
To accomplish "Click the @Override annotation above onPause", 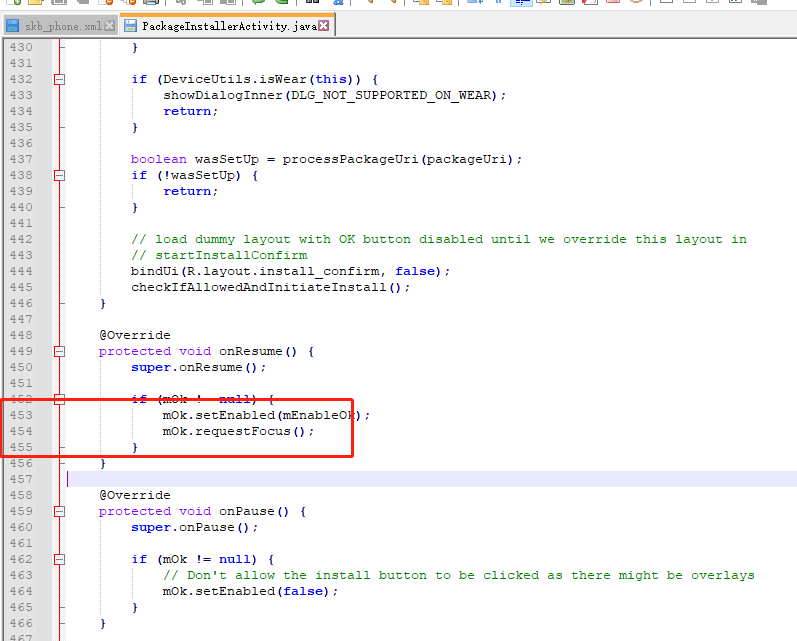I will (135, 495).
